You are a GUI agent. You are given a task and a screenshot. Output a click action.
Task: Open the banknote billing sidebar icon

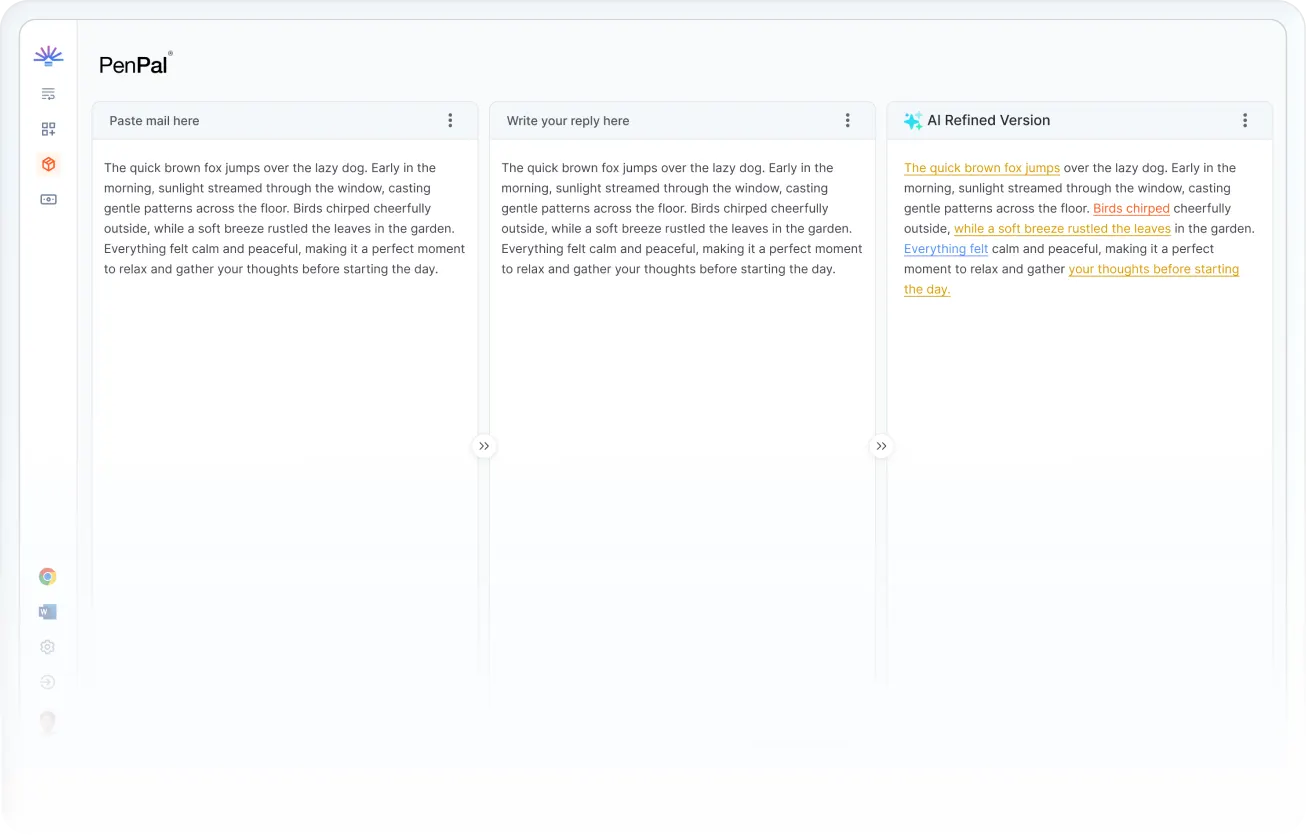point(48,199)
